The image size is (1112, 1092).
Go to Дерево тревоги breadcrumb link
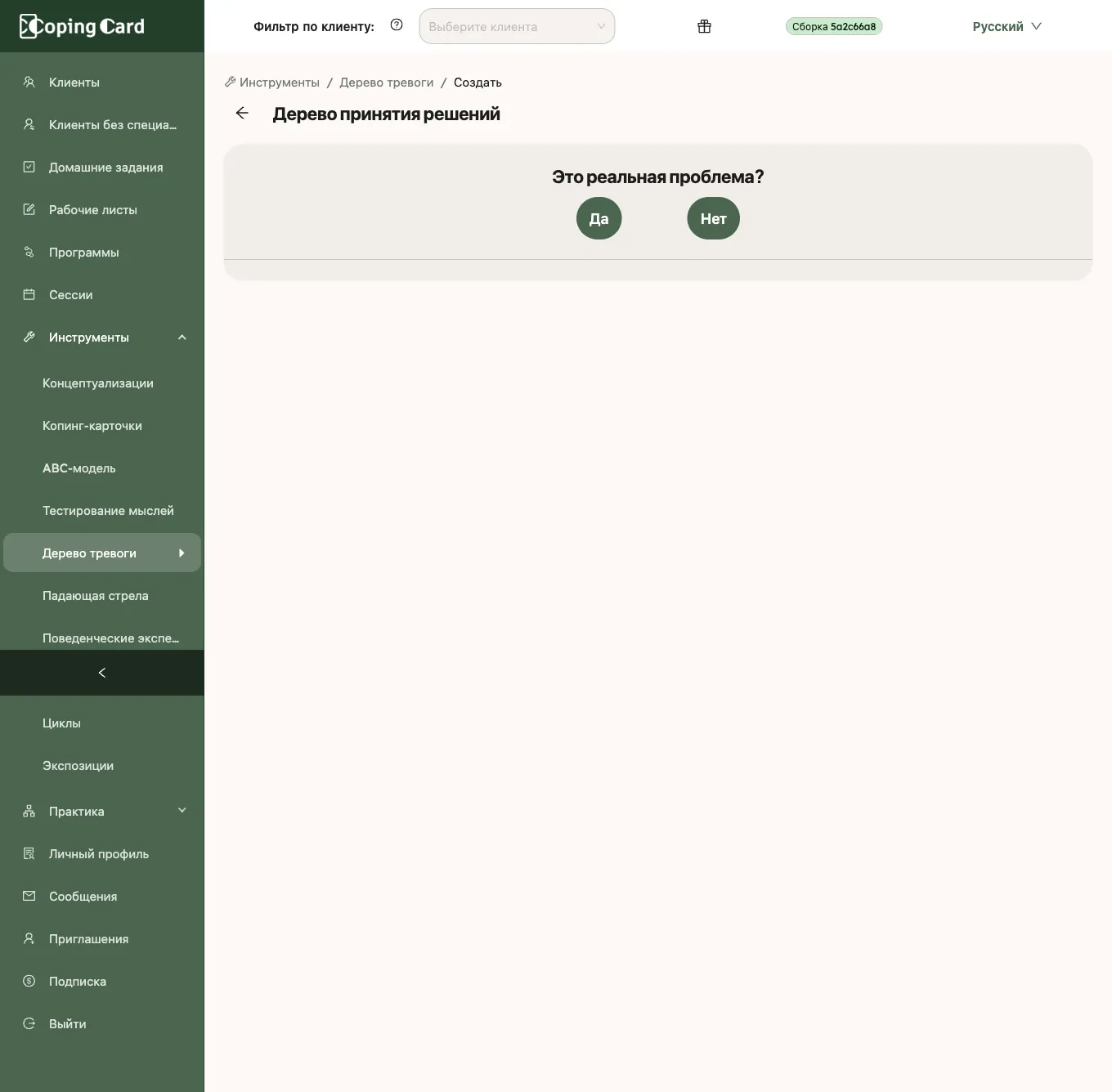point(387,83)
